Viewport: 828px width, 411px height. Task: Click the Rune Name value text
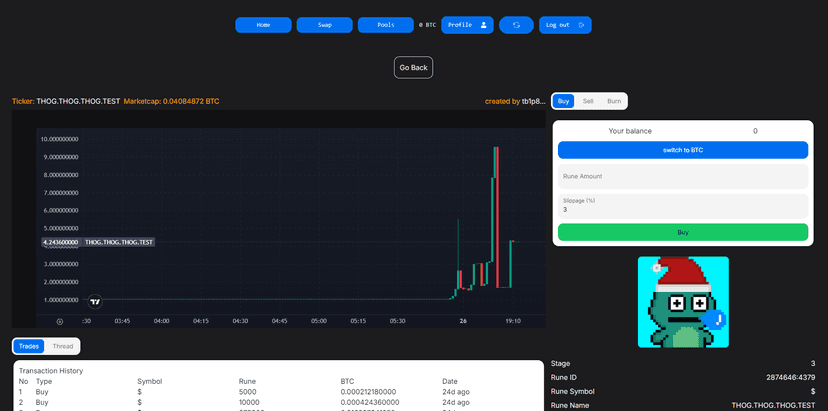773,406
